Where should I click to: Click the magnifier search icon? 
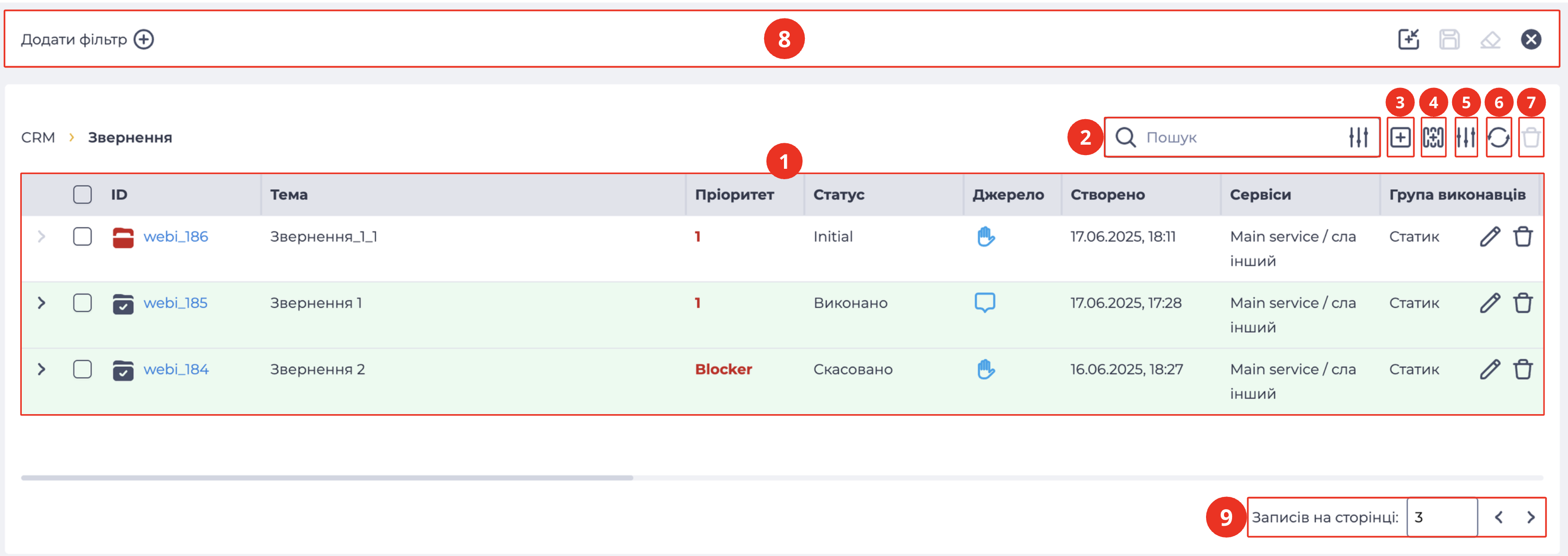[1126, 138]
